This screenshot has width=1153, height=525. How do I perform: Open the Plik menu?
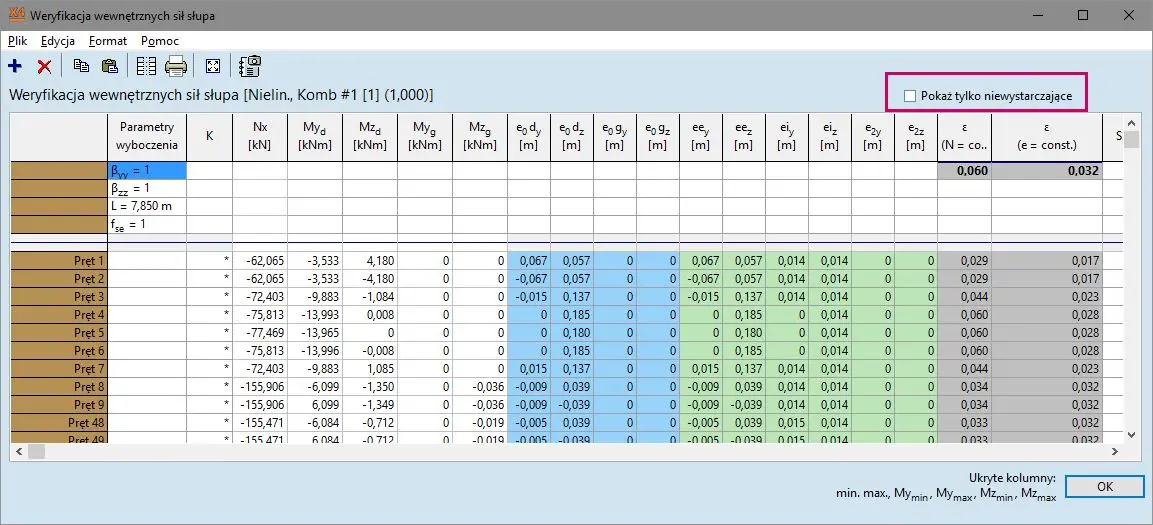point(17,41)
